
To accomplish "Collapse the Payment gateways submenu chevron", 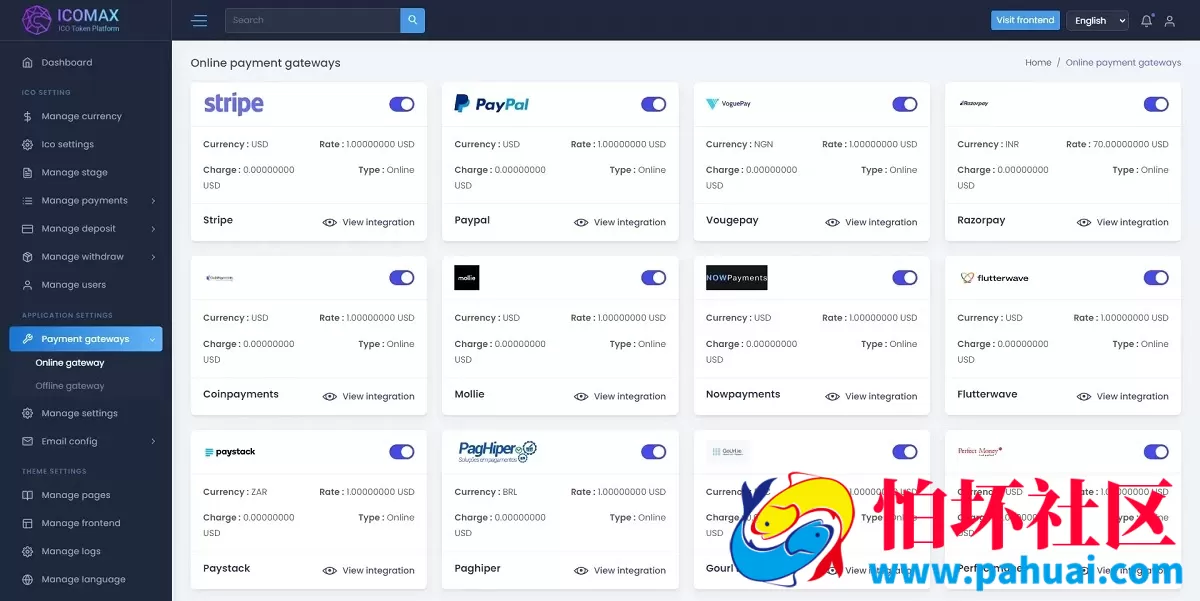I will [x=152, y=339].
